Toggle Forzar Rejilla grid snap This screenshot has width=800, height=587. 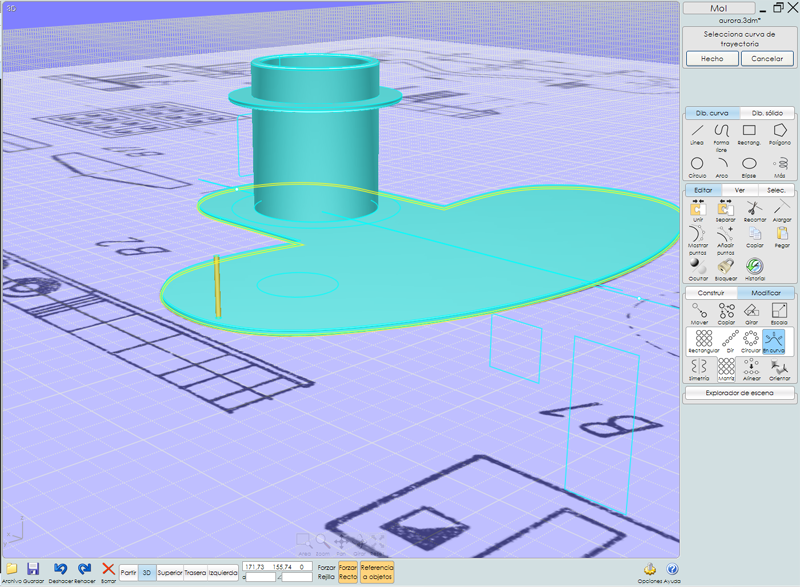point(326,572)
